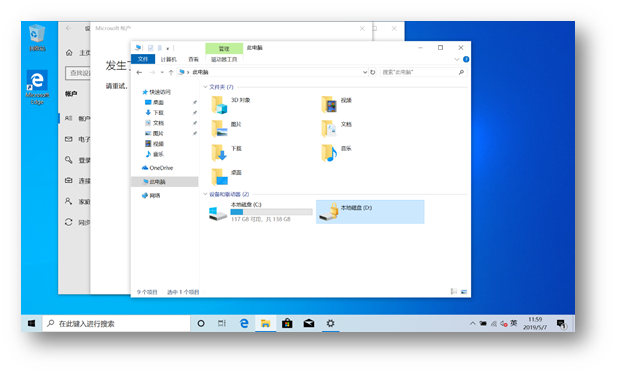Select the 视频 folder in the main pane
The height and width of the screenshot is (374, 617).
pos(336,105)
